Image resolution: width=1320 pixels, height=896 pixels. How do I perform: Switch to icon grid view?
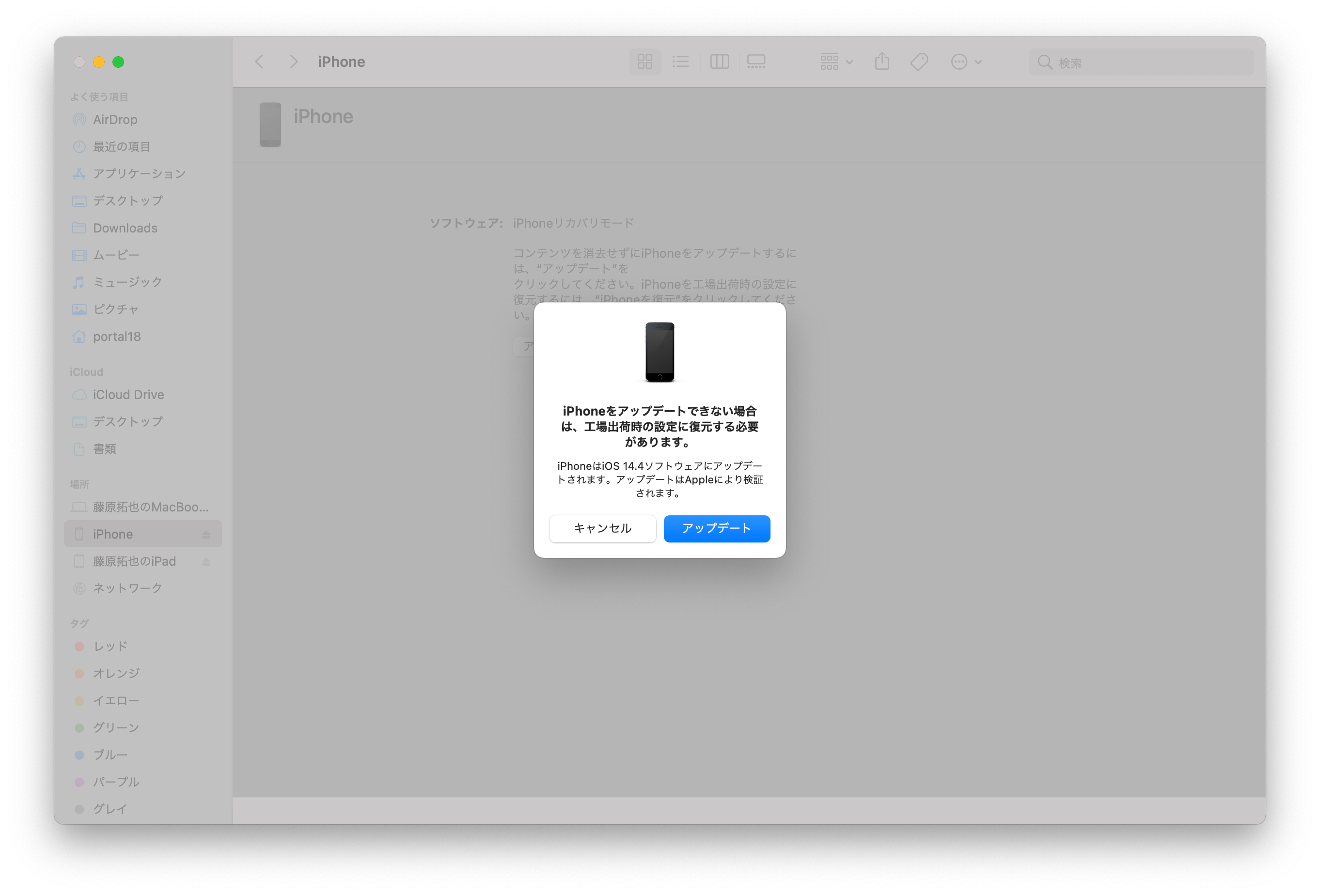tap(644, 62)
